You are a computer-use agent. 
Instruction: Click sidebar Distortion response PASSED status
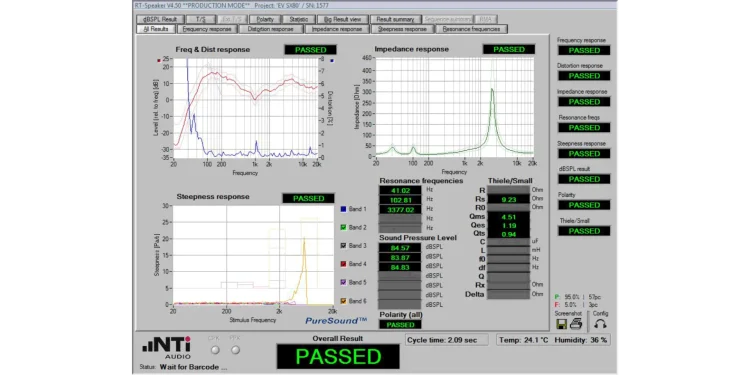tap(584, 76)
